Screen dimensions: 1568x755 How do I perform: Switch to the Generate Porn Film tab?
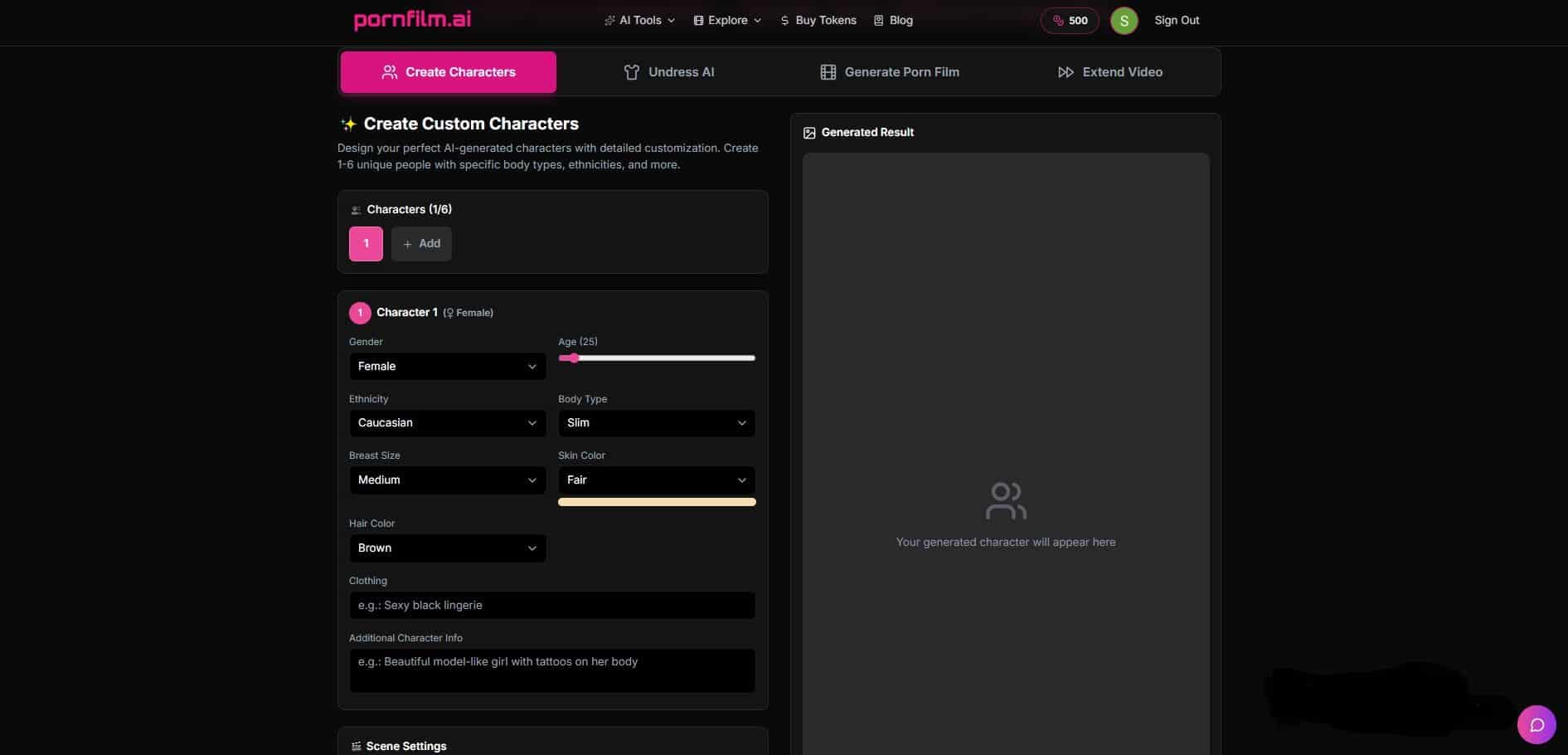pyautogui.click(x=889, y=72)
